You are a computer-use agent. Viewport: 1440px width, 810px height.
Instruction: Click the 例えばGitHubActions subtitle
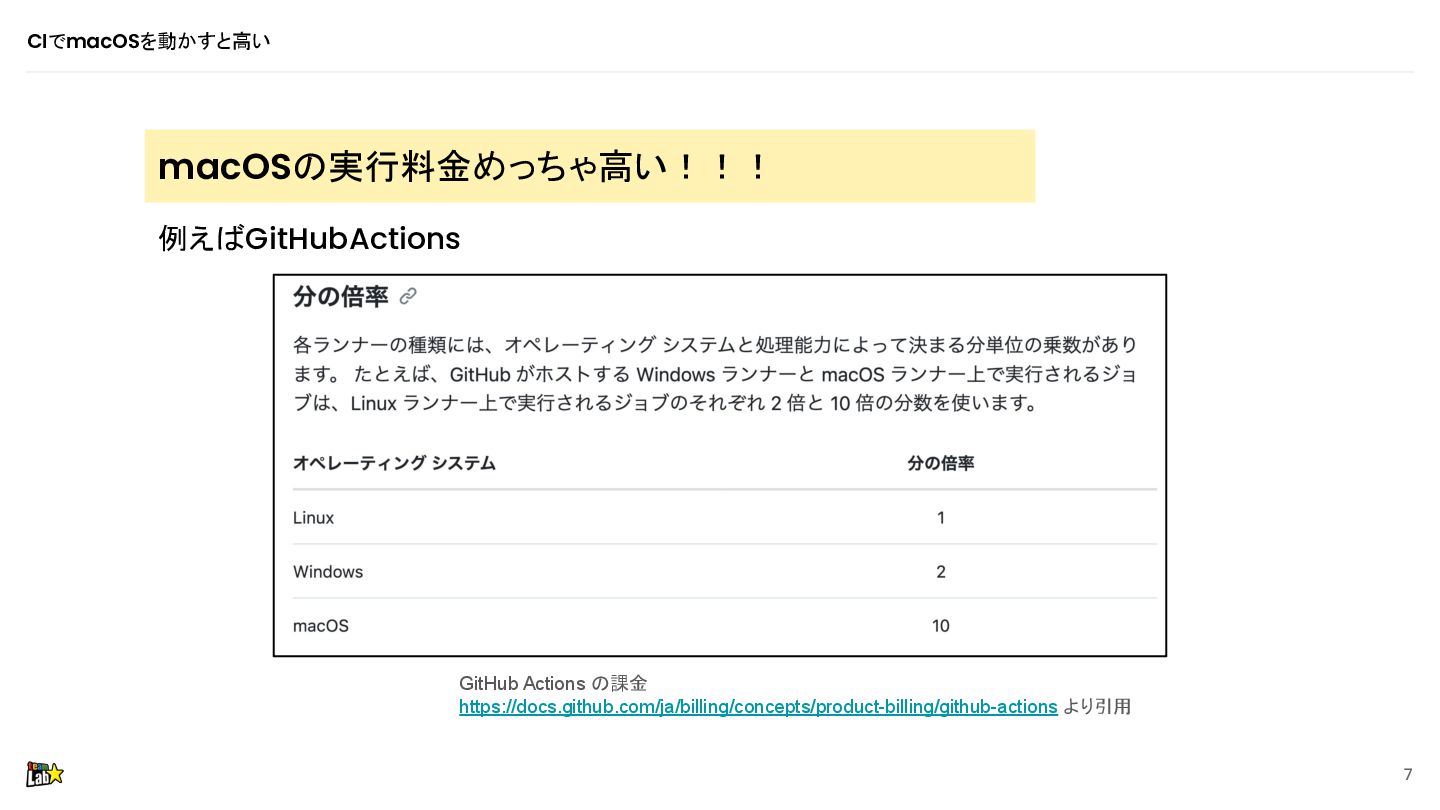(x=309, y=239)
